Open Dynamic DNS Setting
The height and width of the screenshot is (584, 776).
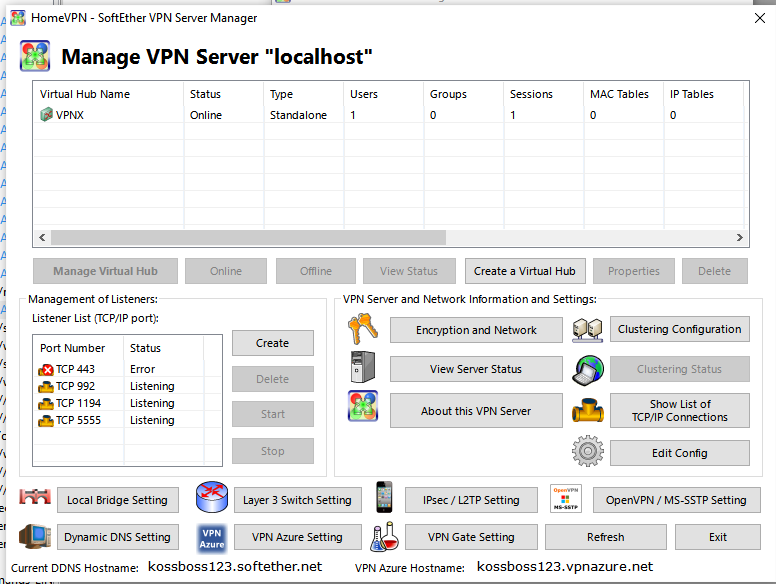118,537
